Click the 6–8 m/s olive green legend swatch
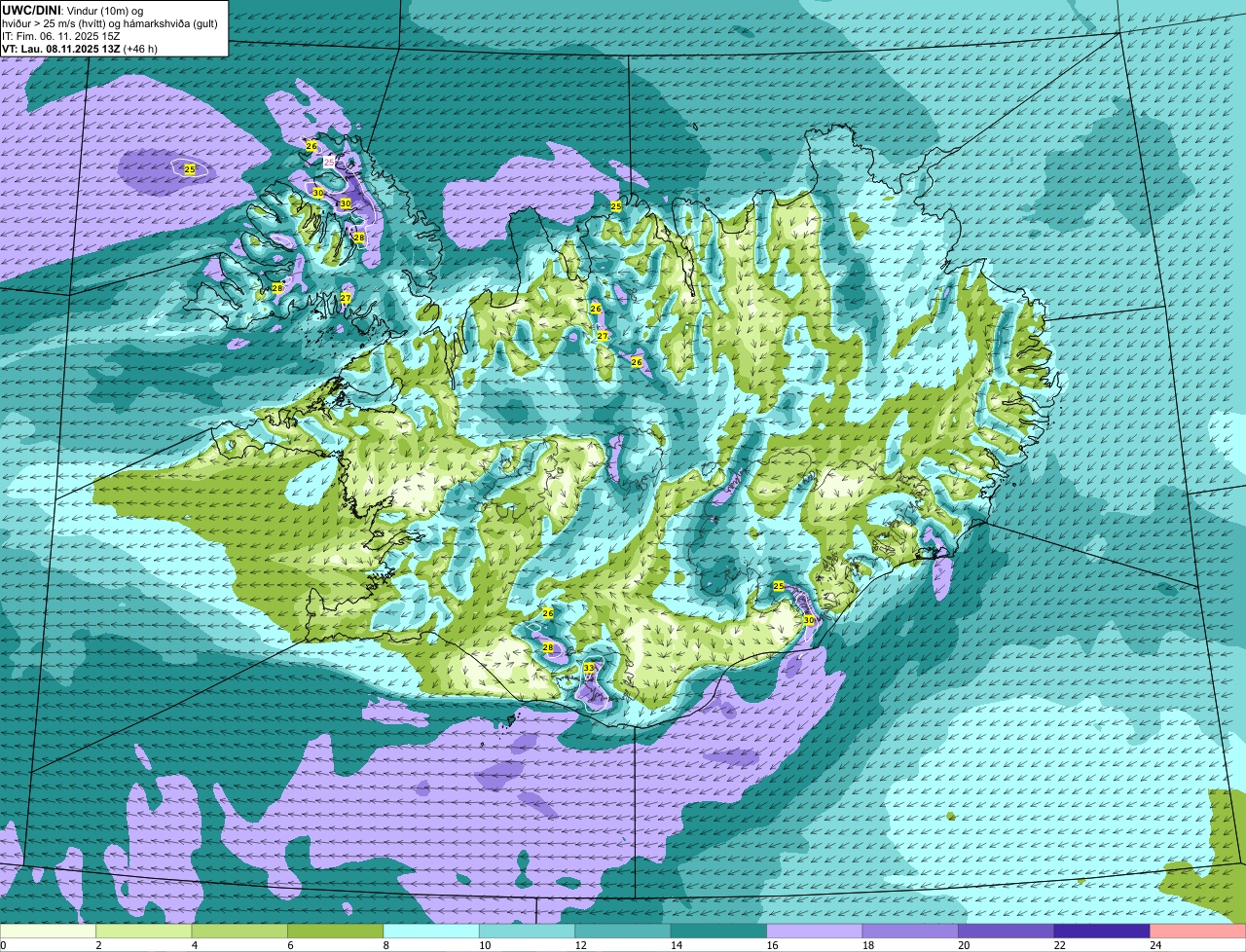 (x=336, y=932)
